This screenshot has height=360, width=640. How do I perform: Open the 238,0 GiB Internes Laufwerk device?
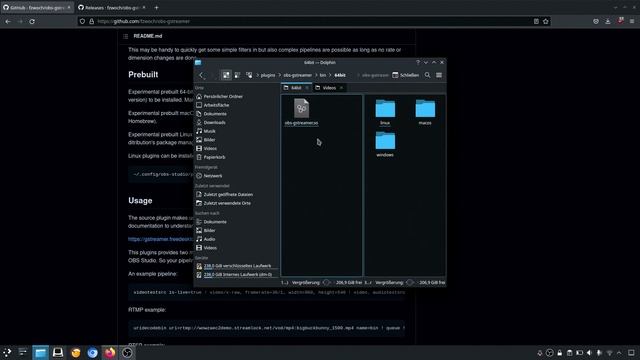pyautogui.click(x=236, y=275)
